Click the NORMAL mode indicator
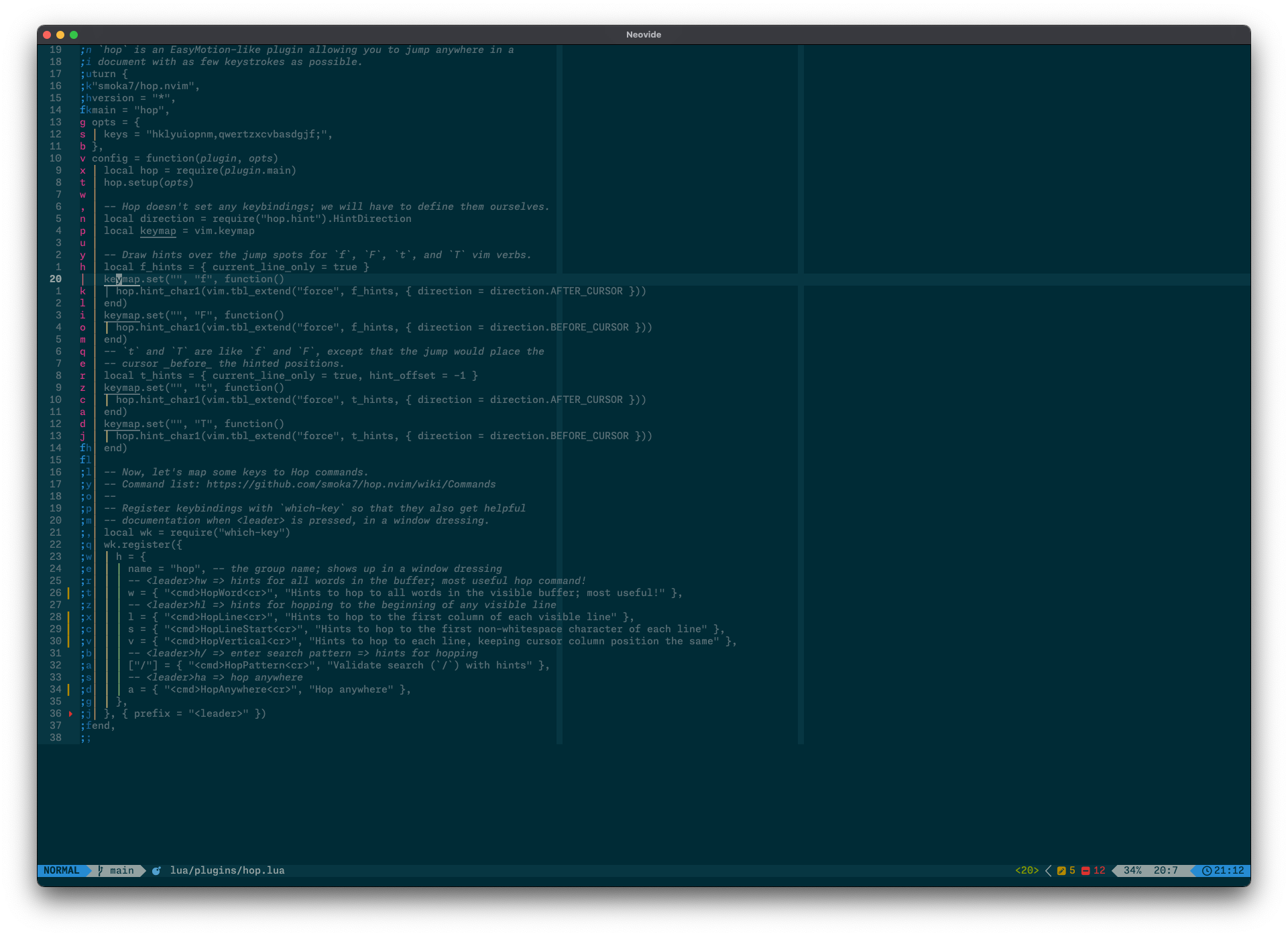The width and height of the screenshot is (1288, 936). coord(61,870)
